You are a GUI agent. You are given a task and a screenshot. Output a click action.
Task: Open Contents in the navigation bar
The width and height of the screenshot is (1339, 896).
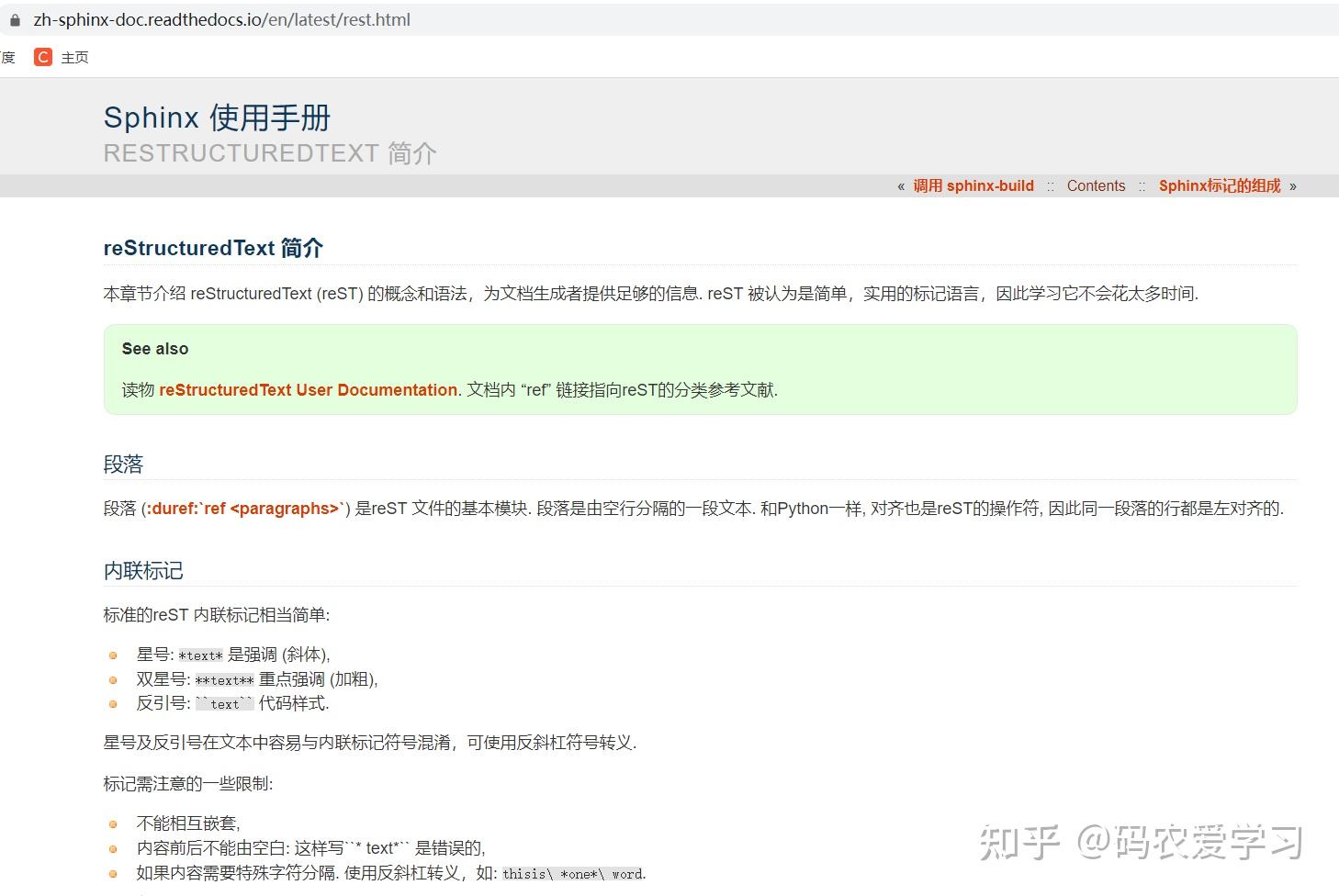(x=1096, y=185)
